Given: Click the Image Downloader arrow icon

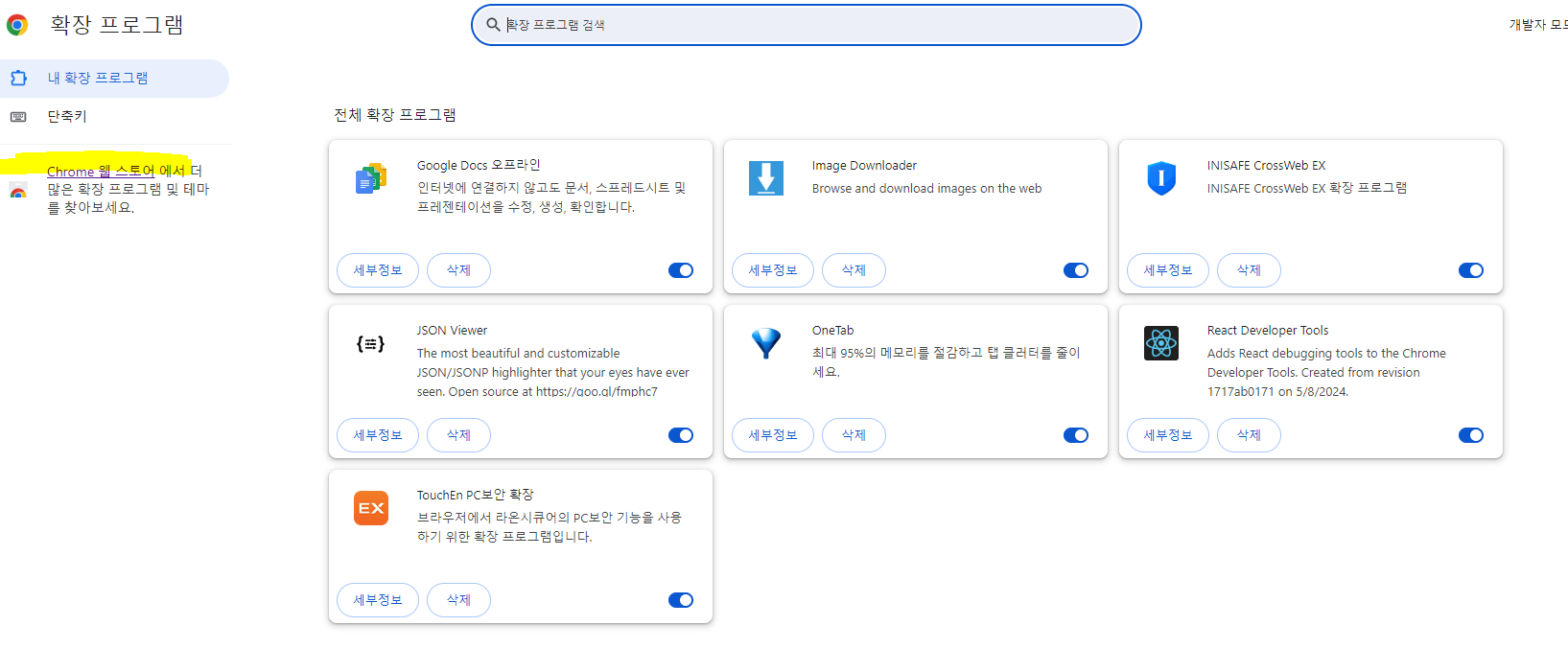Looking at the screenshot, I should (x=766, y=178).
